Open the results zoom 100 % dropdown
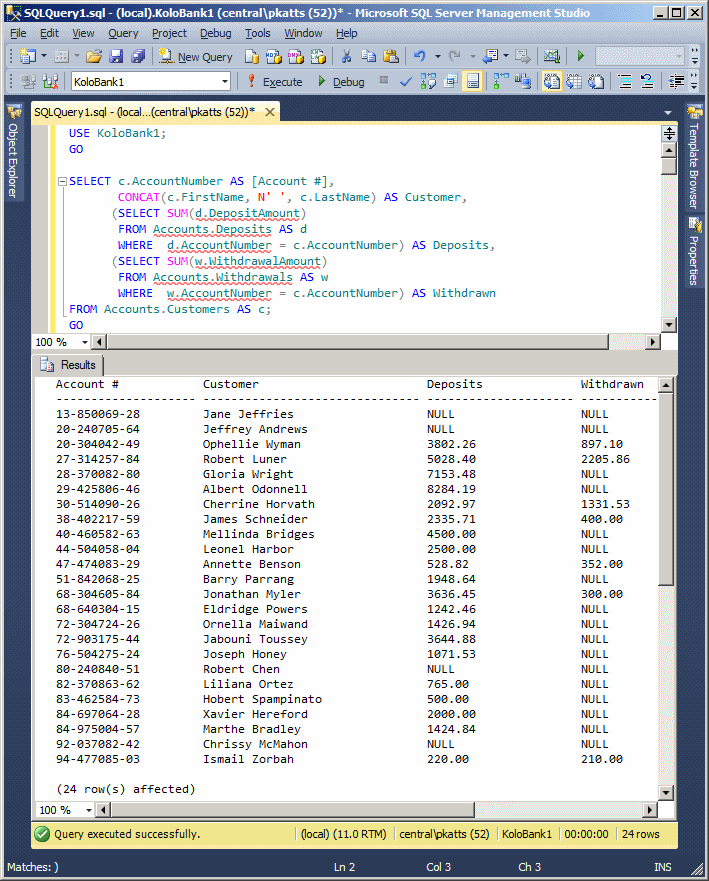 pos(88,810)
